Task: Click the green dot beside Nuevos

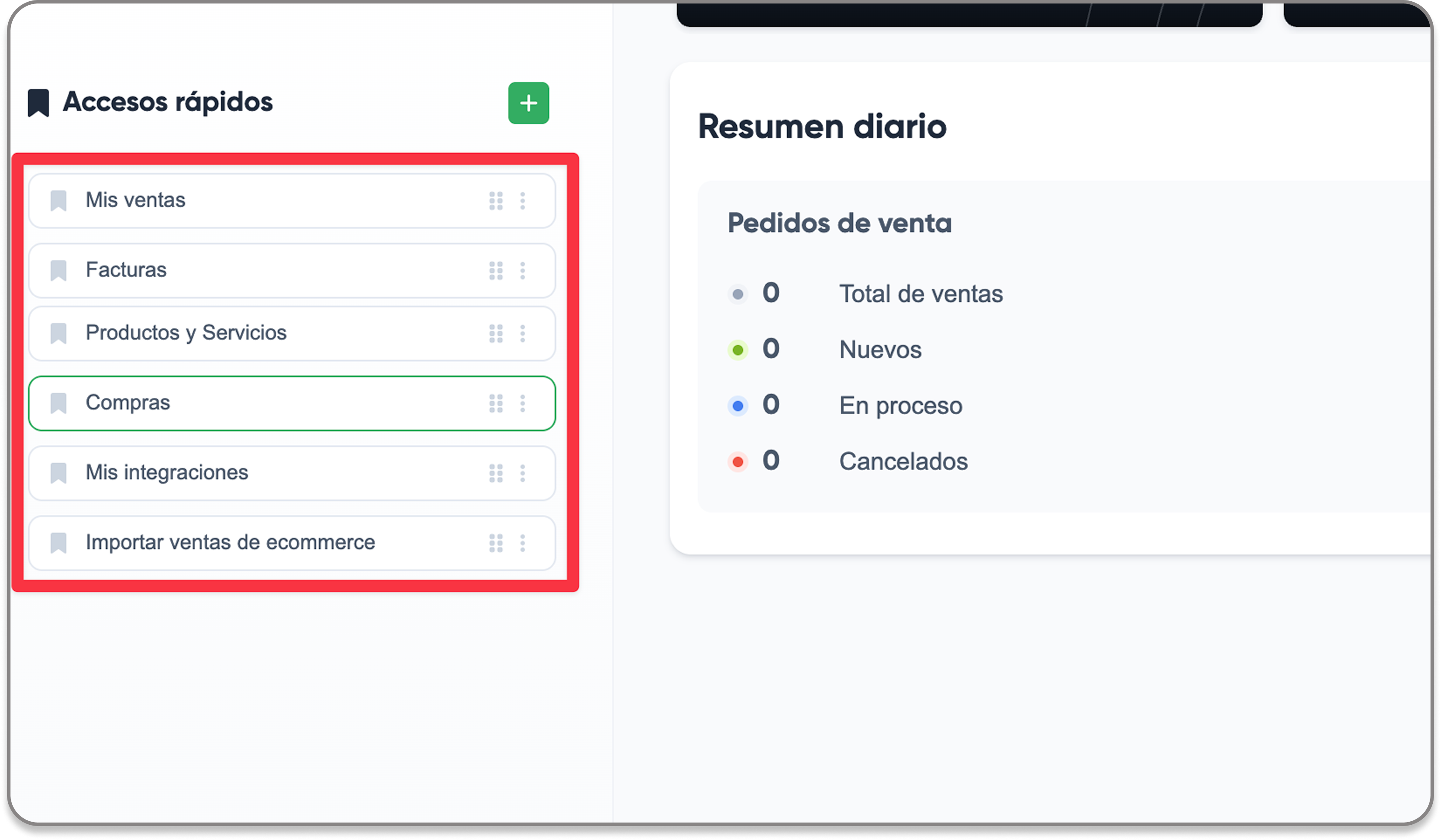Action: [738, 350]
